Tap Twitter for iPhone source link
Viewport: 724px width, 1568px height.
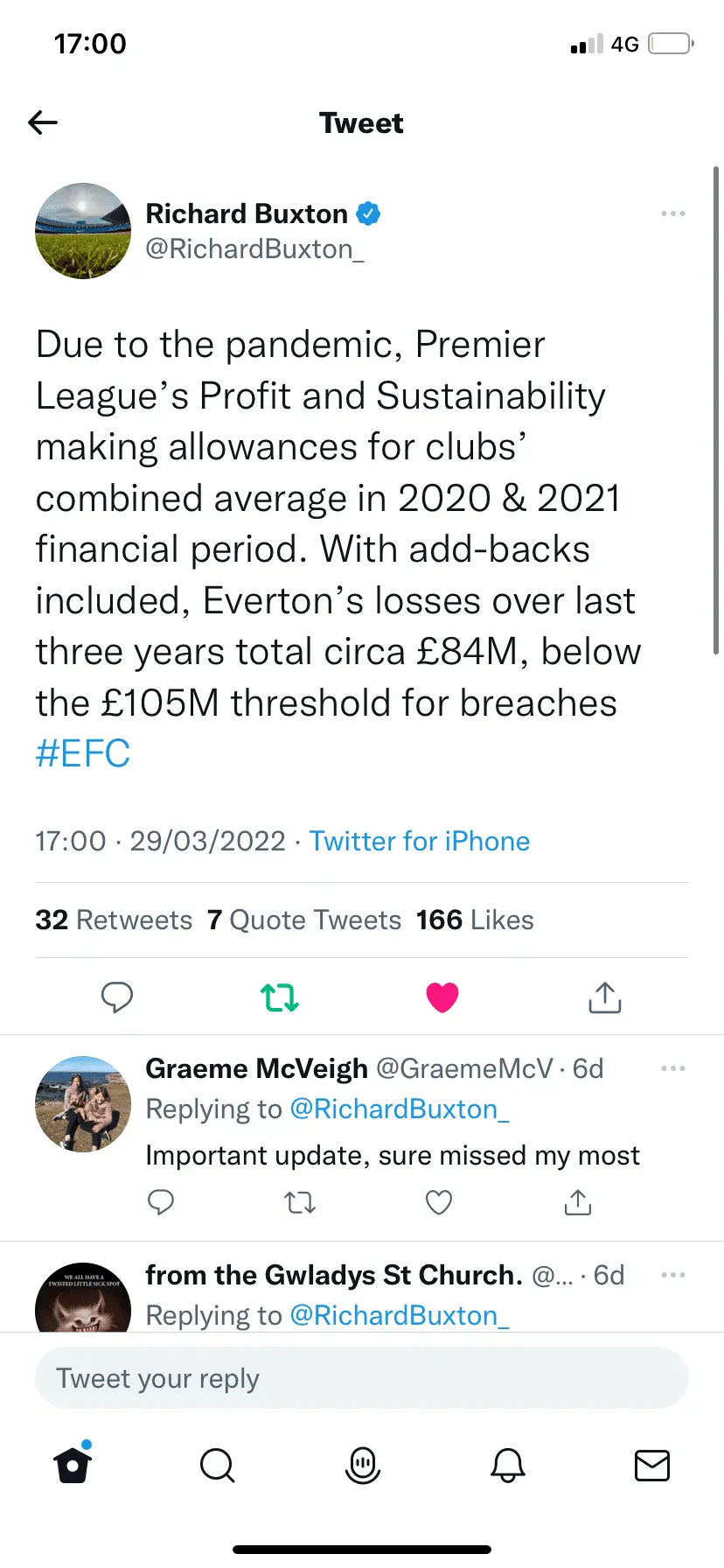pyautogui.click(x=420, y=841)
